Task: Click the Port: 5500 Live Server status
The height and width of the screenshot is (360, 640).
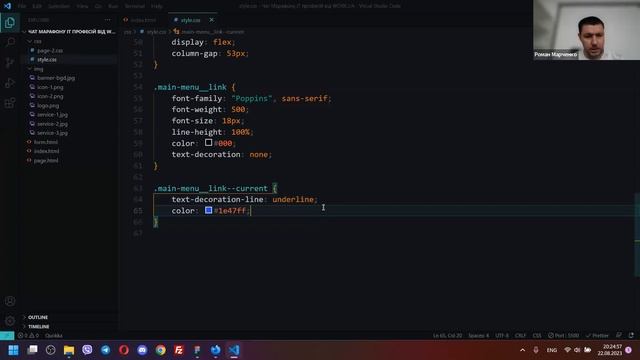Action: point(563,336)
